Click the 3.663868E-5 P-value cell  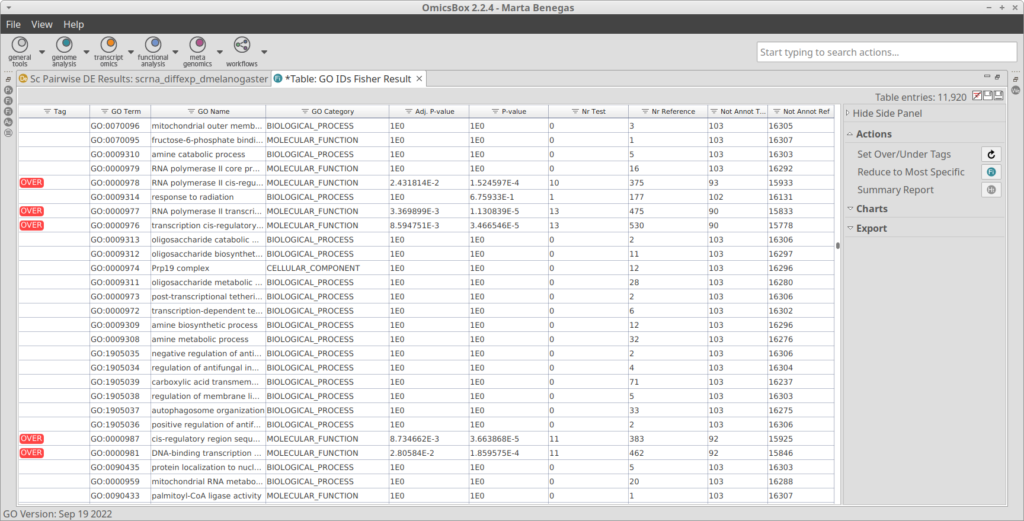point(508,439)
